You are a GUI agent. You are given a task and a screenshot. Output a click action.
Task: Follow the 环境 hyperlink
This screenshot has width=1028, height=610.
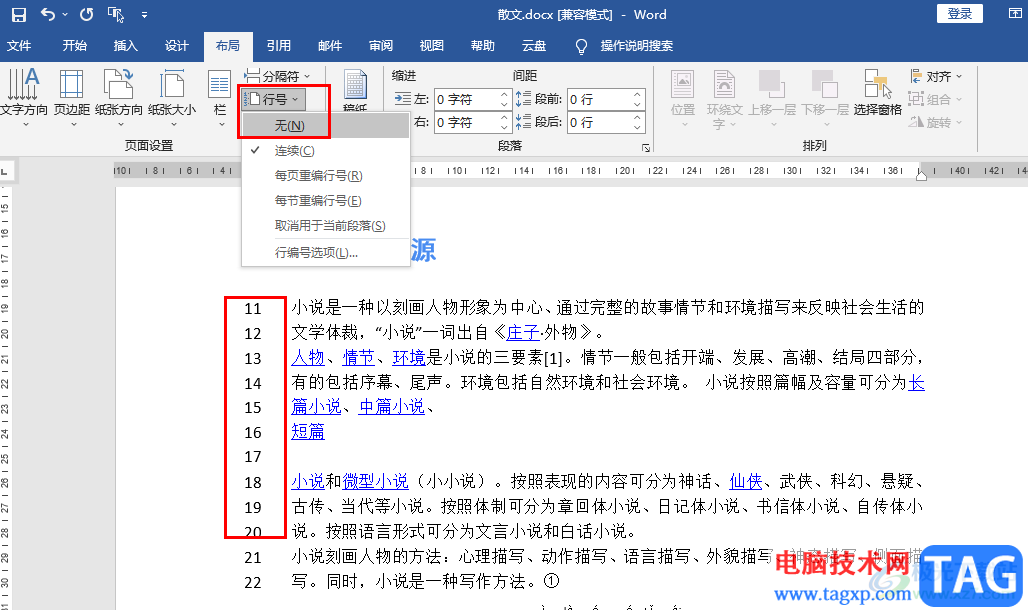(409, 357)
